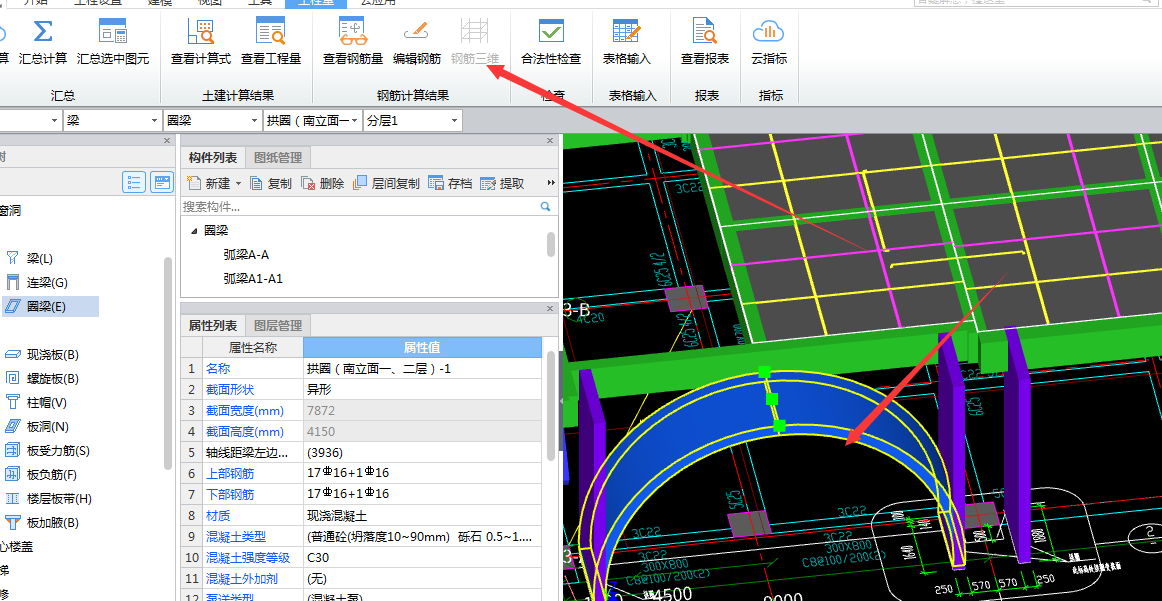Viewport: 1162px width, 601px height.
Task: Click the 搜索构件 search field
Action: (359, 207)
